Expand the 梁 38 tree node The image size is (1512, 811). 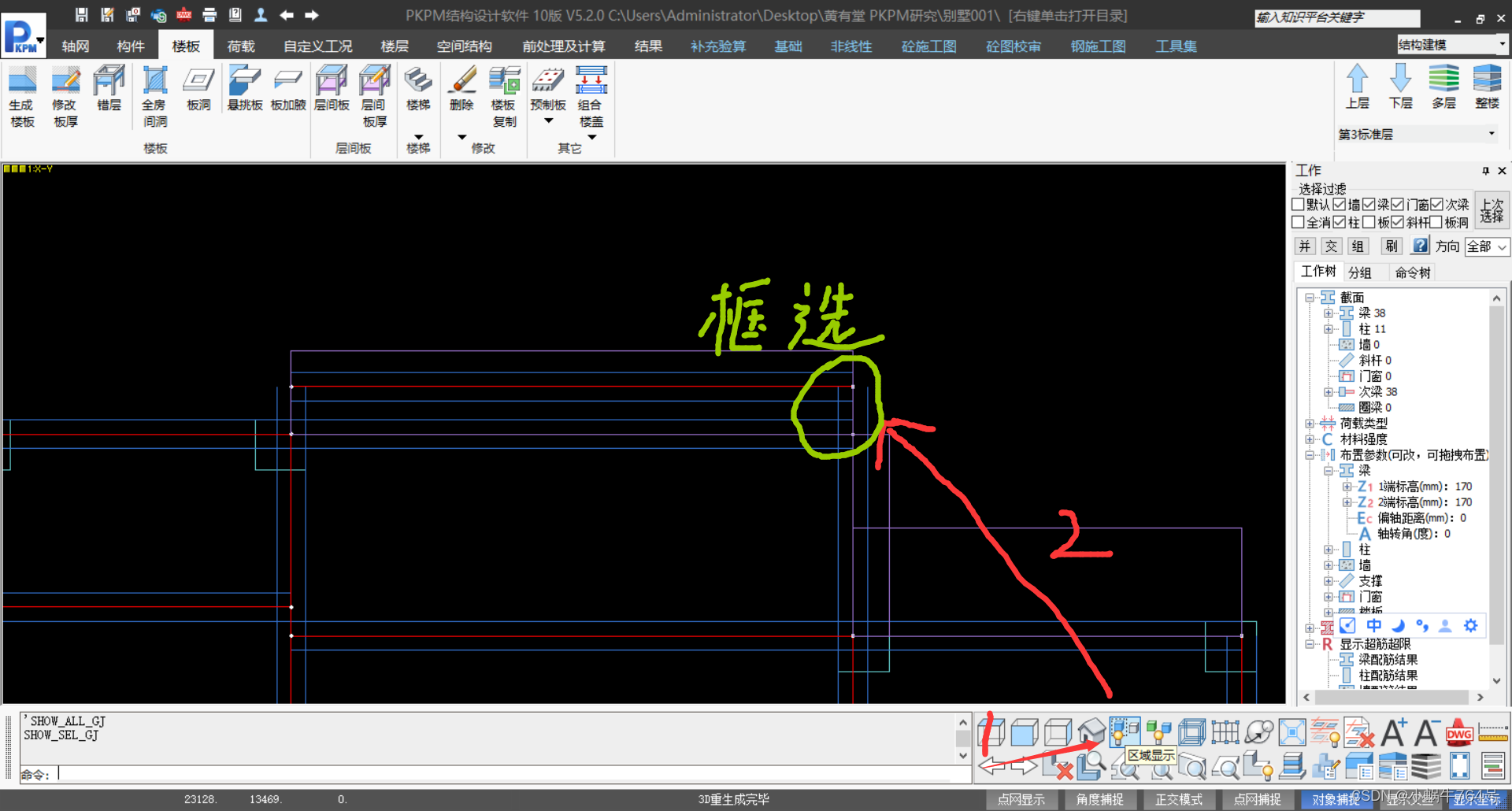[x=1328, y=313]
